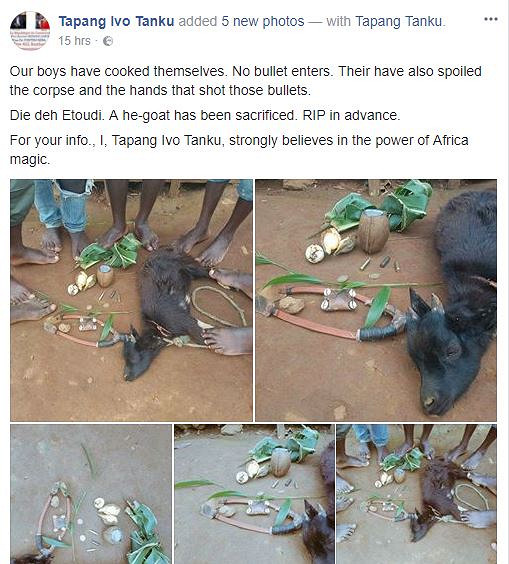Open the three-dot post options menu
Viewport: 509px width, 564px height.
491,19
